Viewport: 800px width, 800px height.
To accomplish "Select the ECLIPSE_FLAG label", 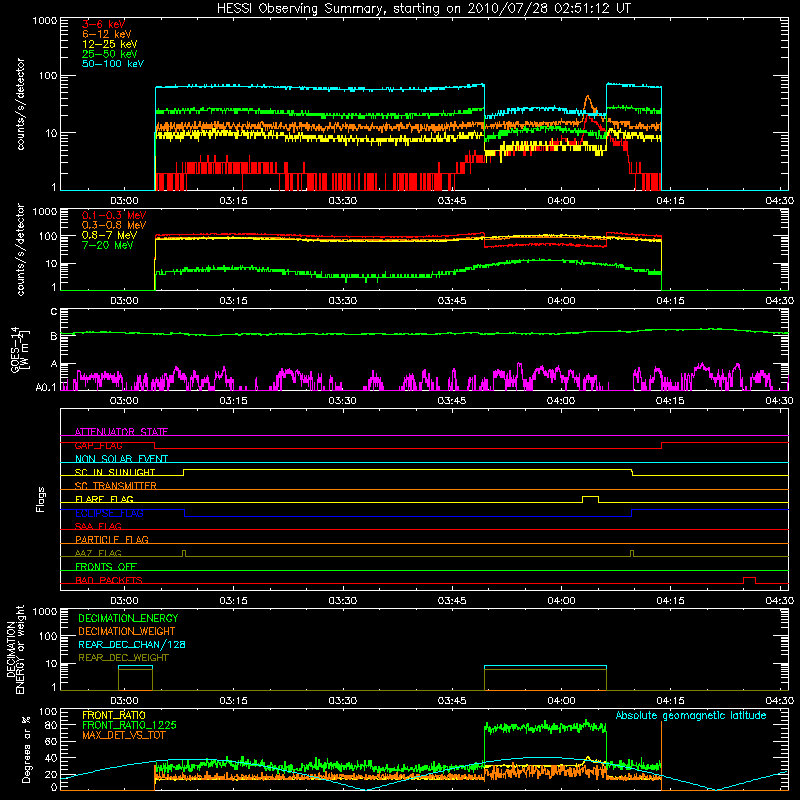I will pyautogui.click(x=109, y=513).
